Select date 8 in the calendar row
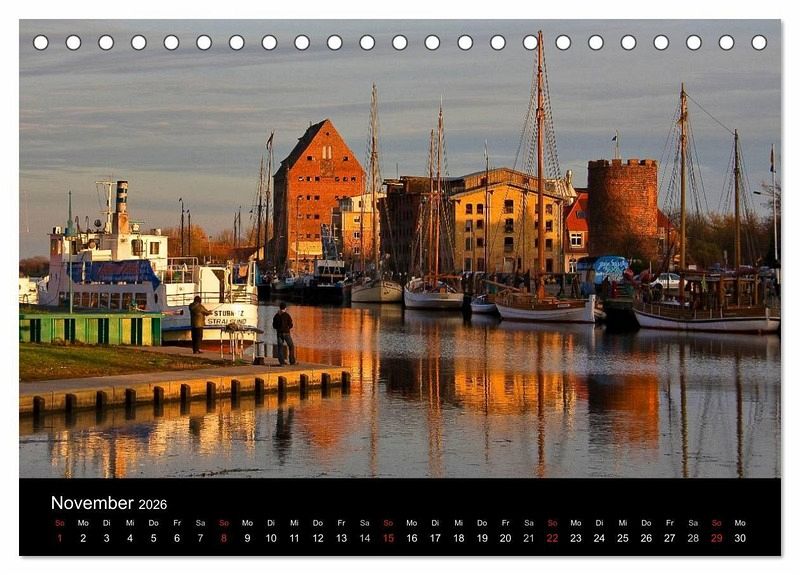800x575 pixels. point(224,538)
